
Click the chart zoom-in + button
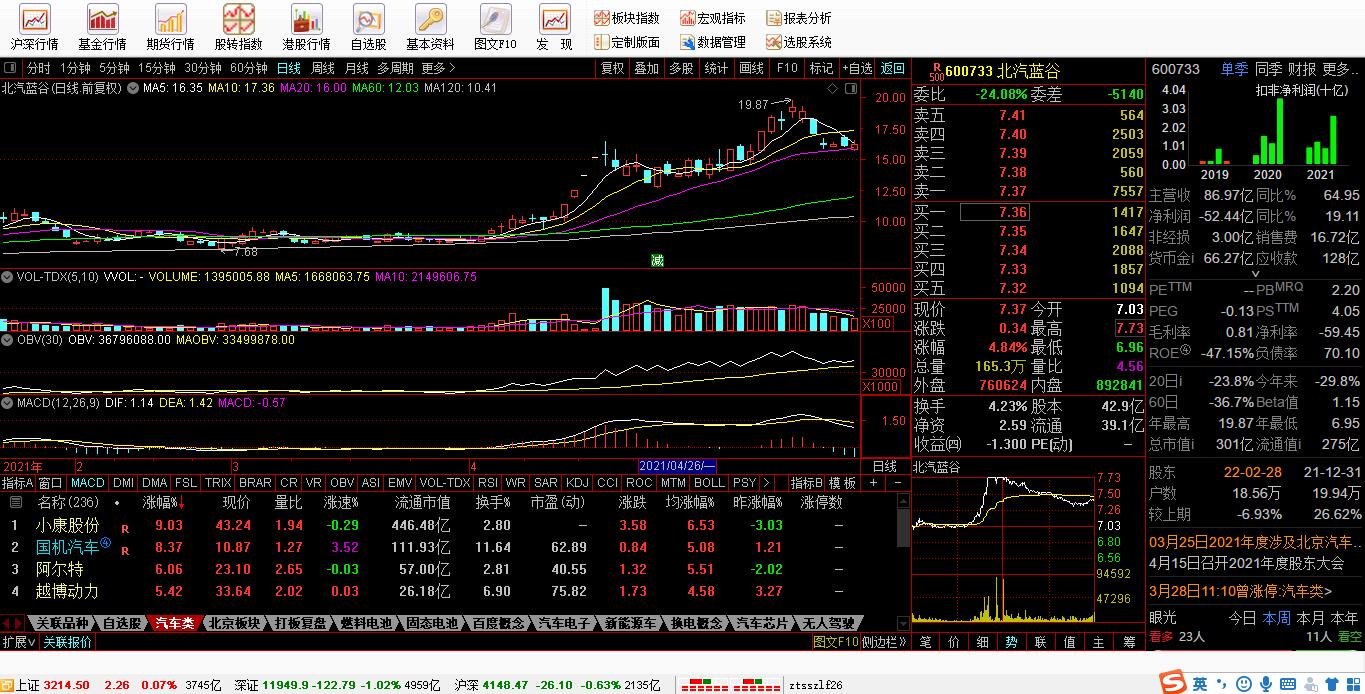coord(873,482)
